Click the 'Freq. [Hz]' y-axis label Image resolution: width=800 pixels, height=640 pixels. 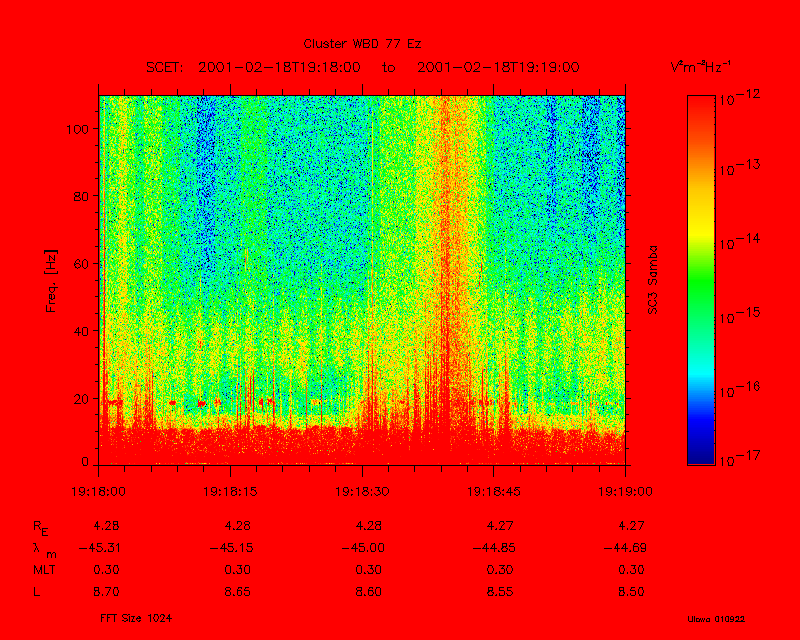(x=50, y=280)
